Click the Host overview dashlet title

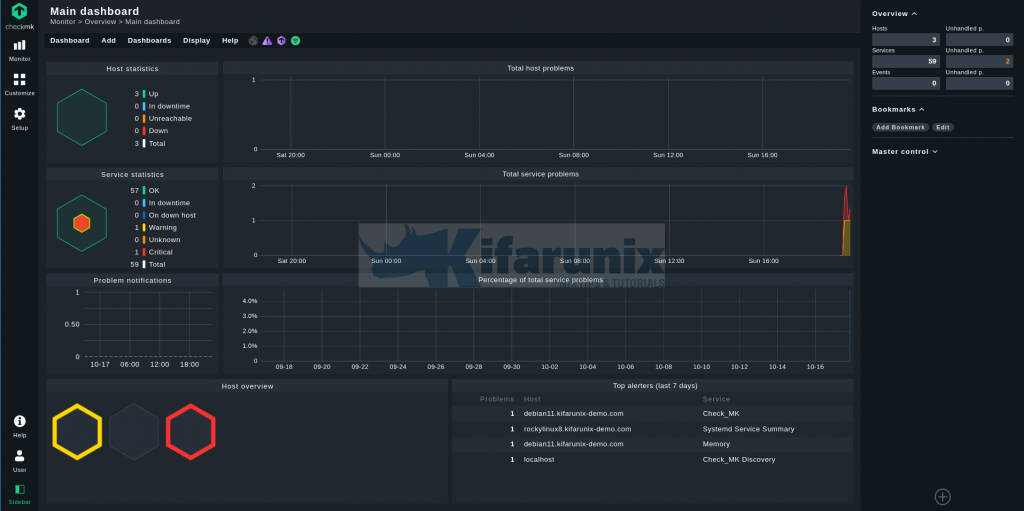(248, 386)
